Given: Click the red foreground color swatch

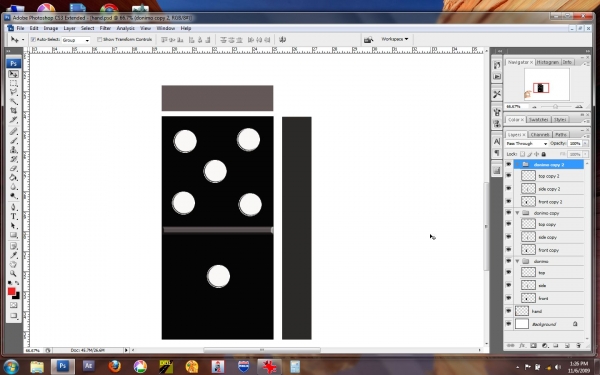Looking at the screenshot, I should [11, 291].
